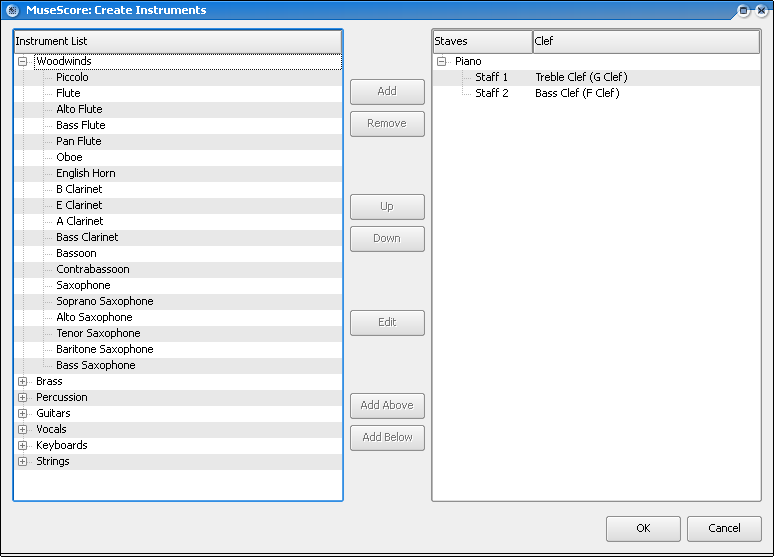Click the Add button
Viewport: 774px width, 557px height.
[x=387, y=91]
